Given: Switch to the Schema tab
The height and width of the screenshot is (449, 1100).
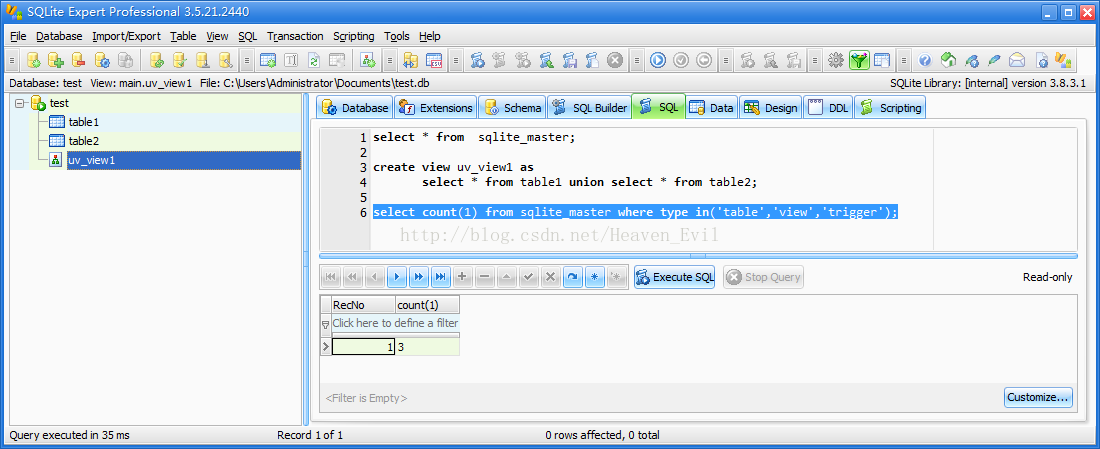Looking at the screenshot, I should pyautogui.click(x=512, y=107).
